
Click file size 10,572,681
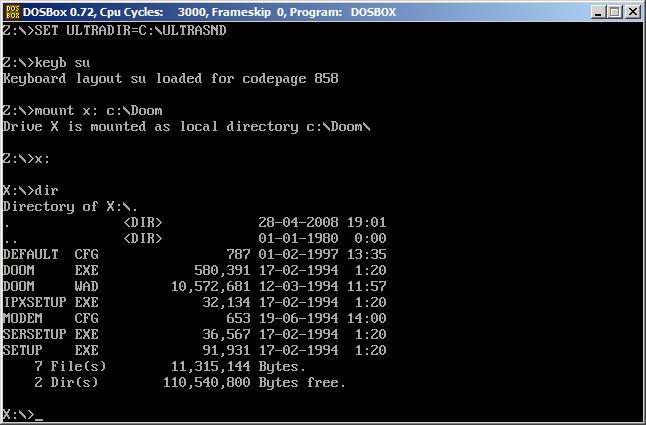[x=211, y=287]
